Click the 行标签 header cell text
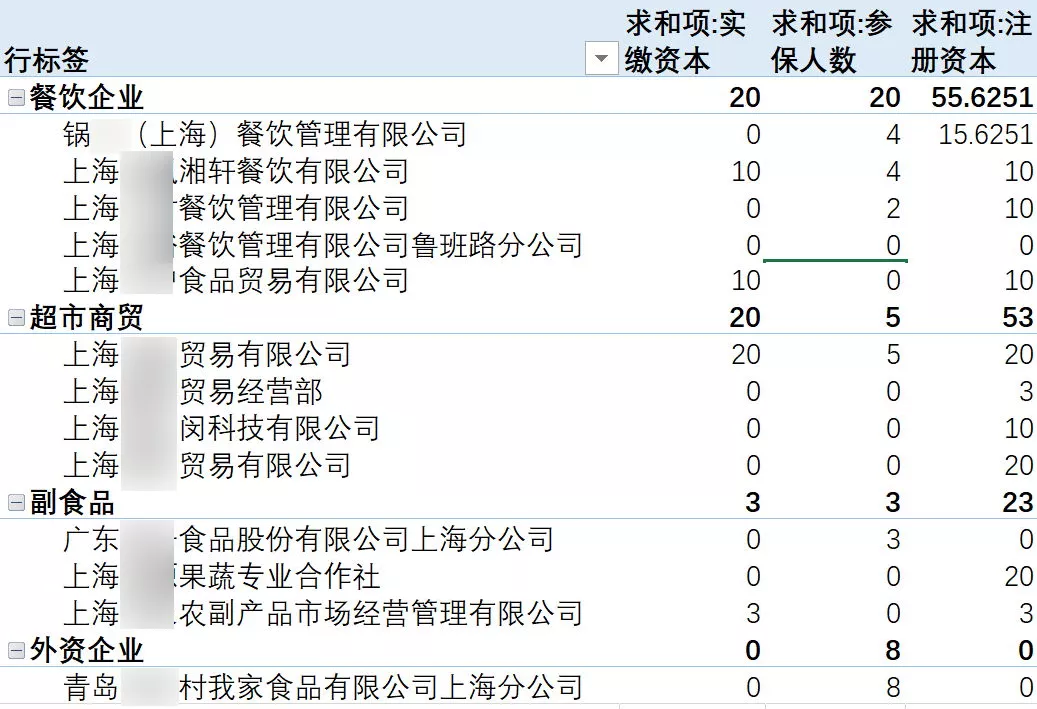 pos(47,60)
